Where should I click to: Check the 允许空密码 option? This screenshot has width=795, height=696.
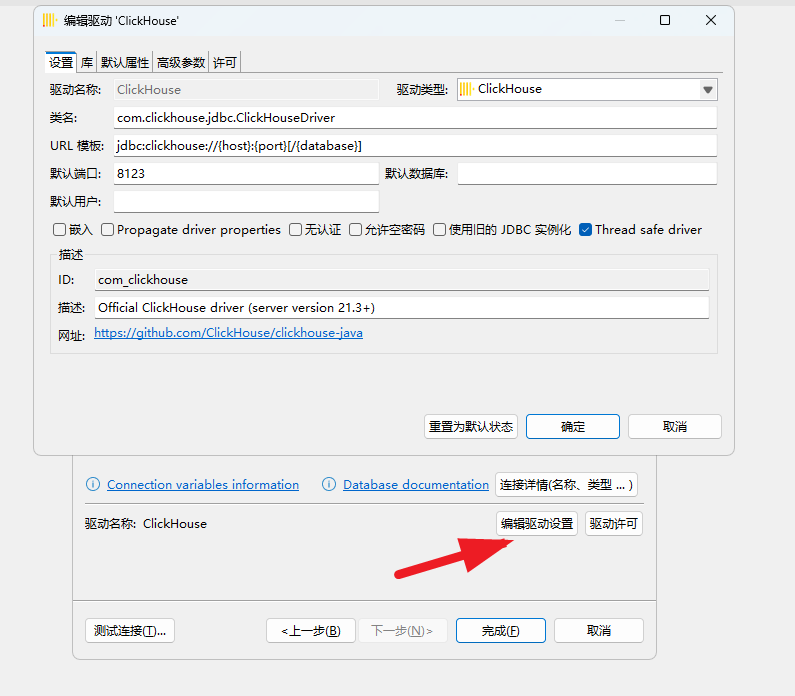point(355,230)
